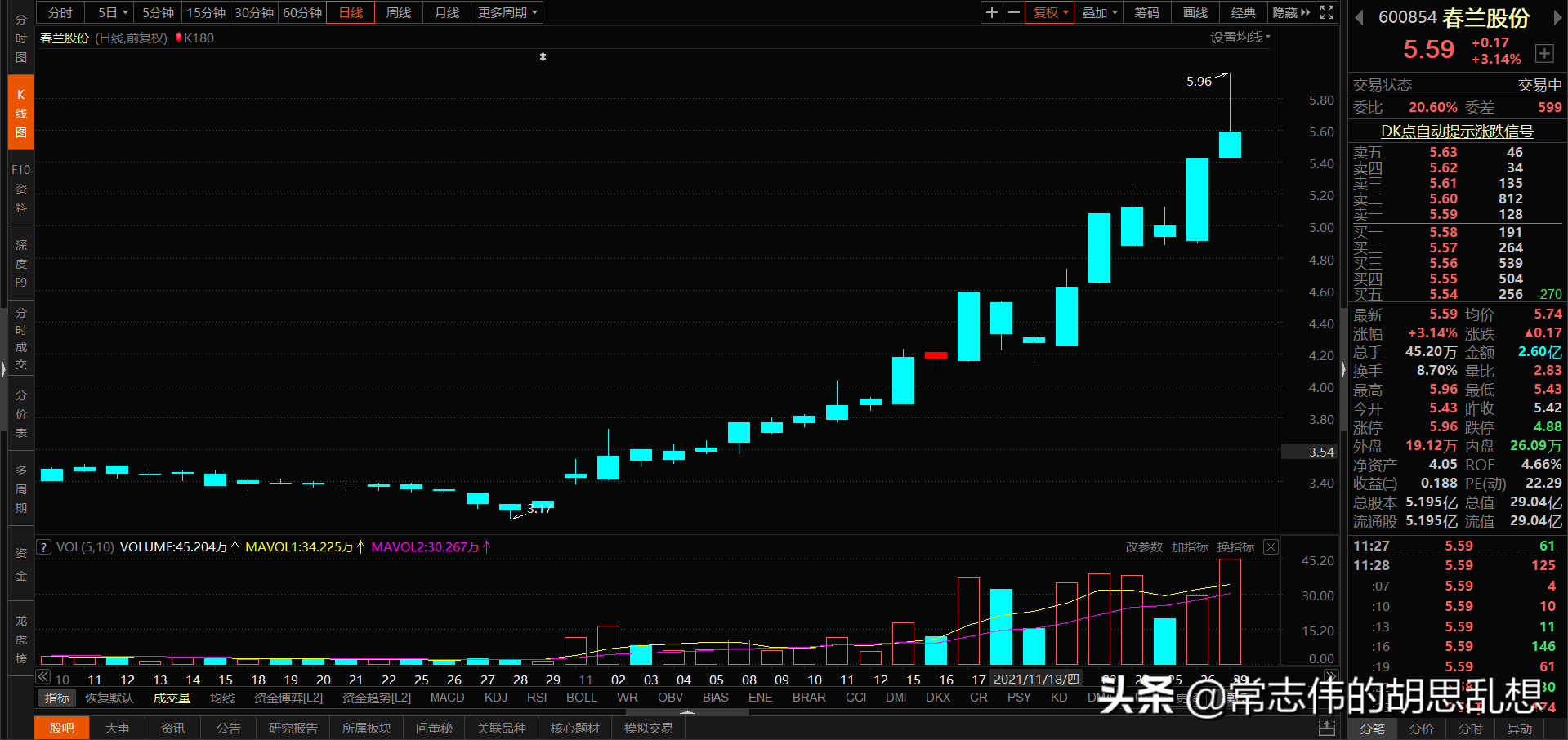Switch to the 分价 tab in the right panel
1568x740 pixels.
click(x=1421, y=729)
